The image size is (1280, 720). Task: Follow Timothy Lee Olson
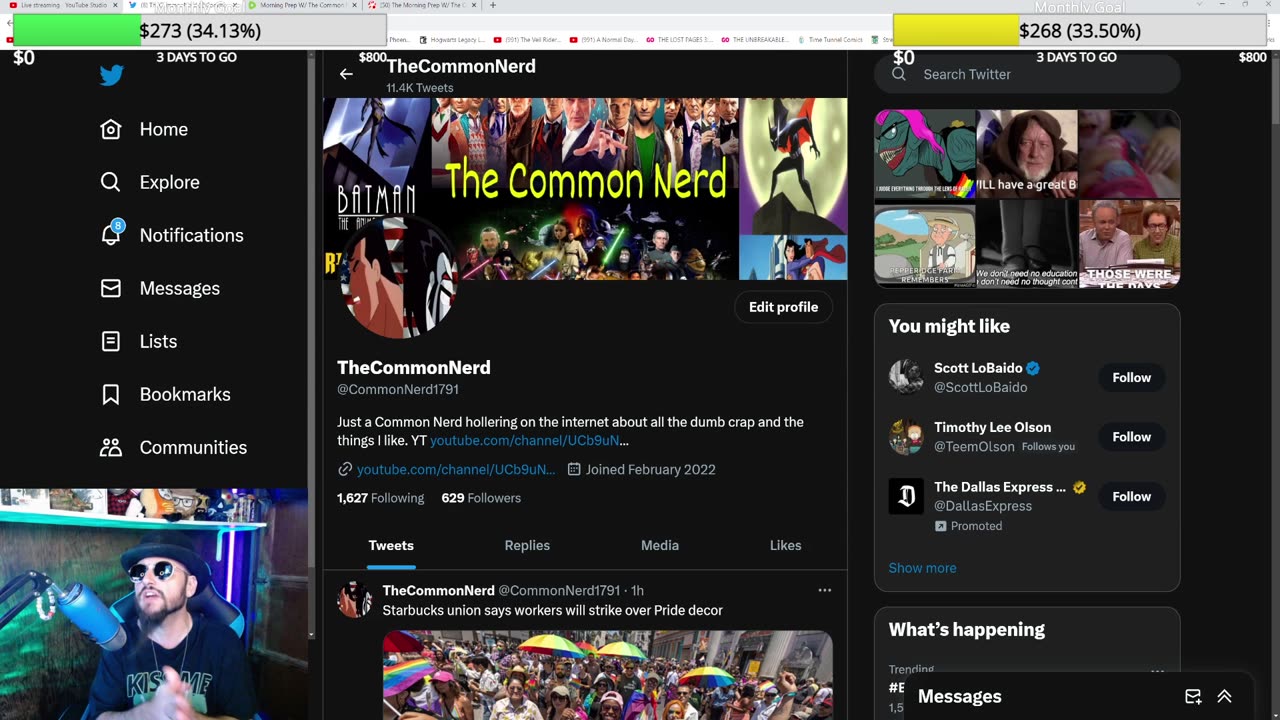pyautogui.click(x=1131, y=436)
